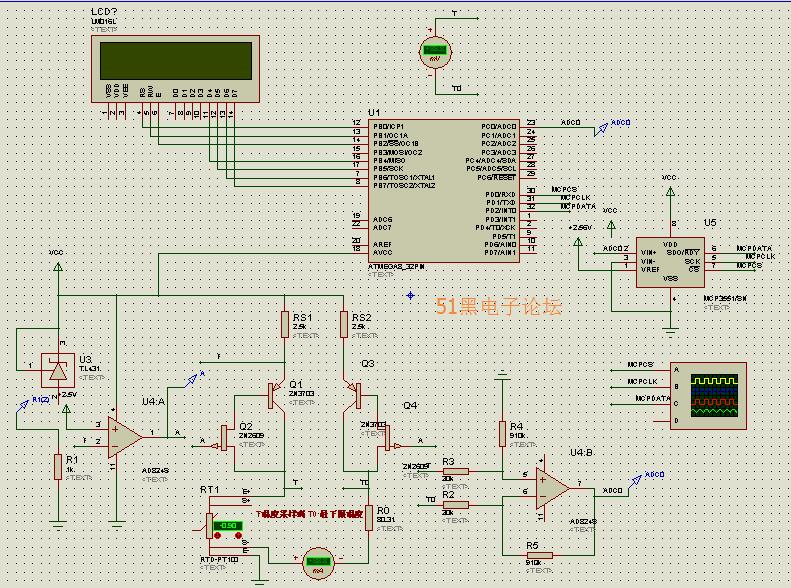Select resistor R4
Viewport: 791px width, 588px height.
(502, 434)
